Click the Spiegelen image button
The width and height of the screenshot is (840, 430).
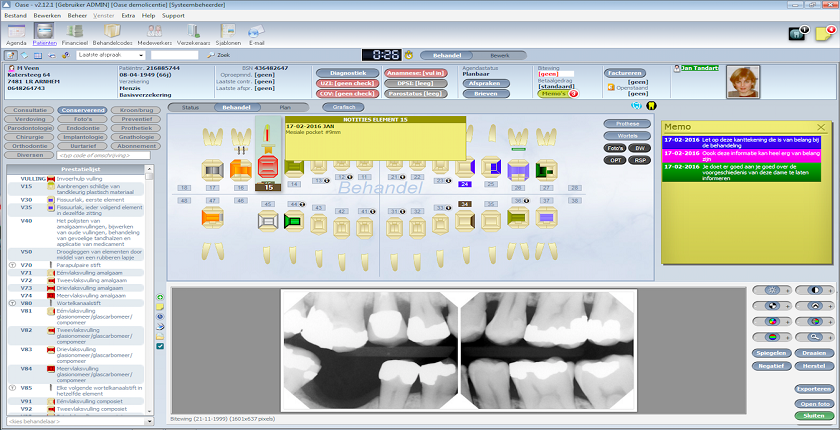coord(772,354)
